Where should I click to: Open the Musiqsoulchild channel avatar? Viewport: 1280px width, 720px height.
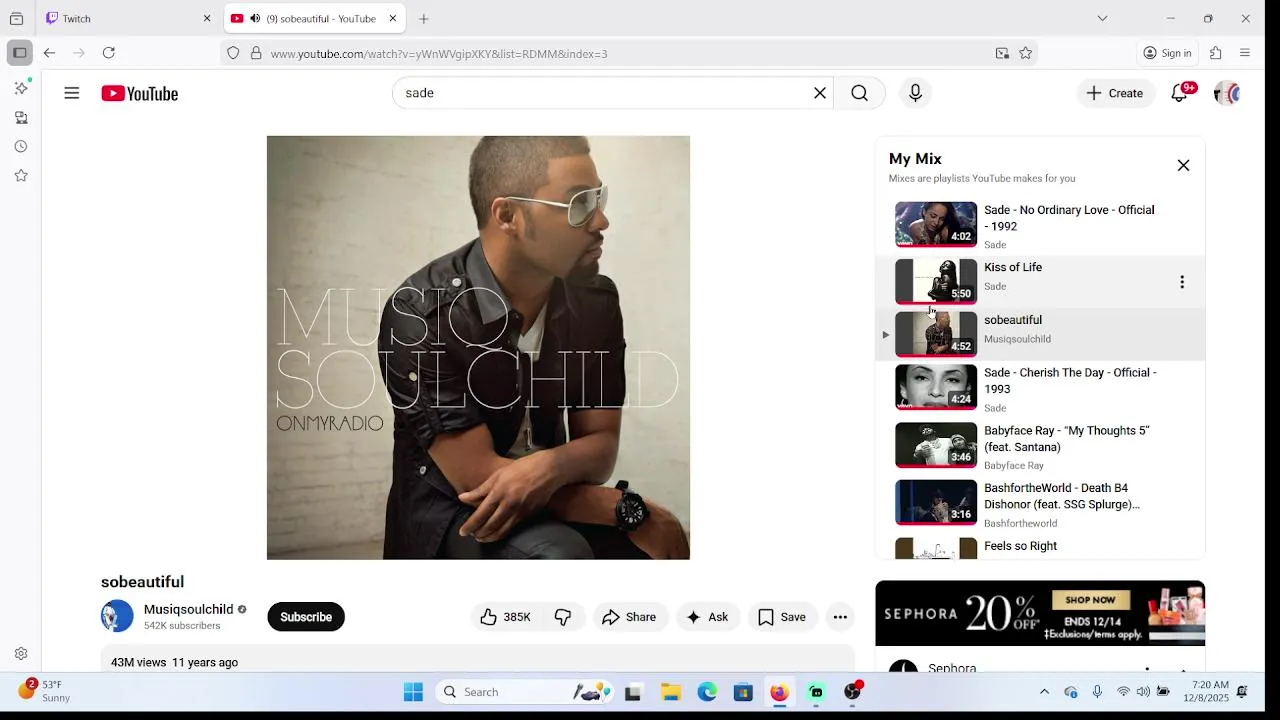(x=117, y=616)
